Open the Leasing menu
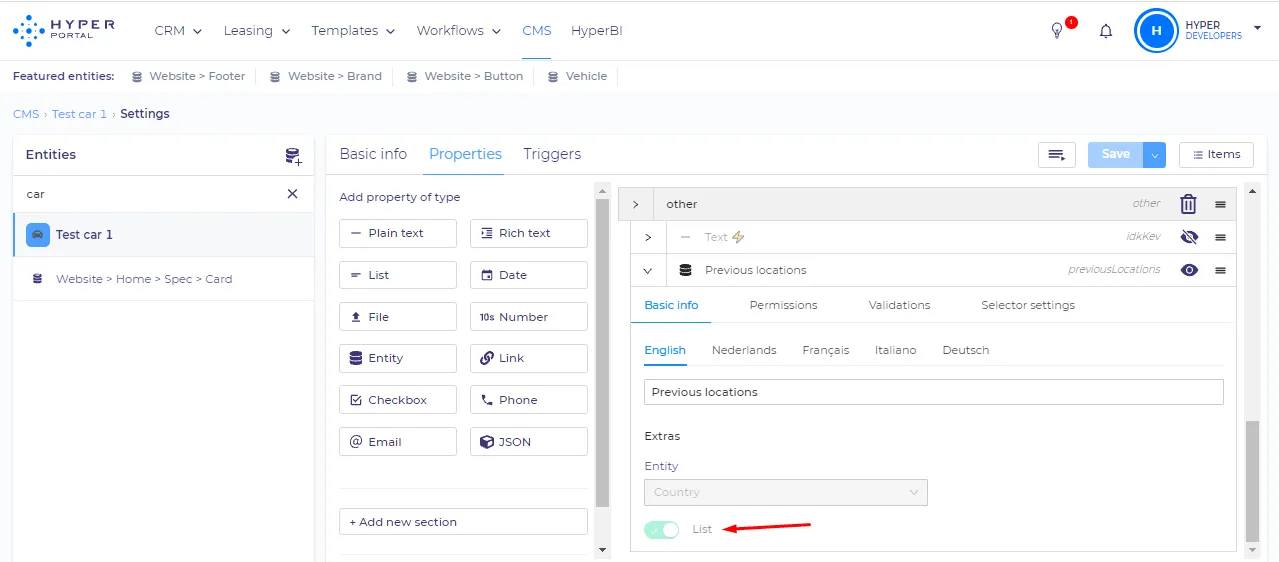This screenshot has height=562, width=1279. coord(257,31)
